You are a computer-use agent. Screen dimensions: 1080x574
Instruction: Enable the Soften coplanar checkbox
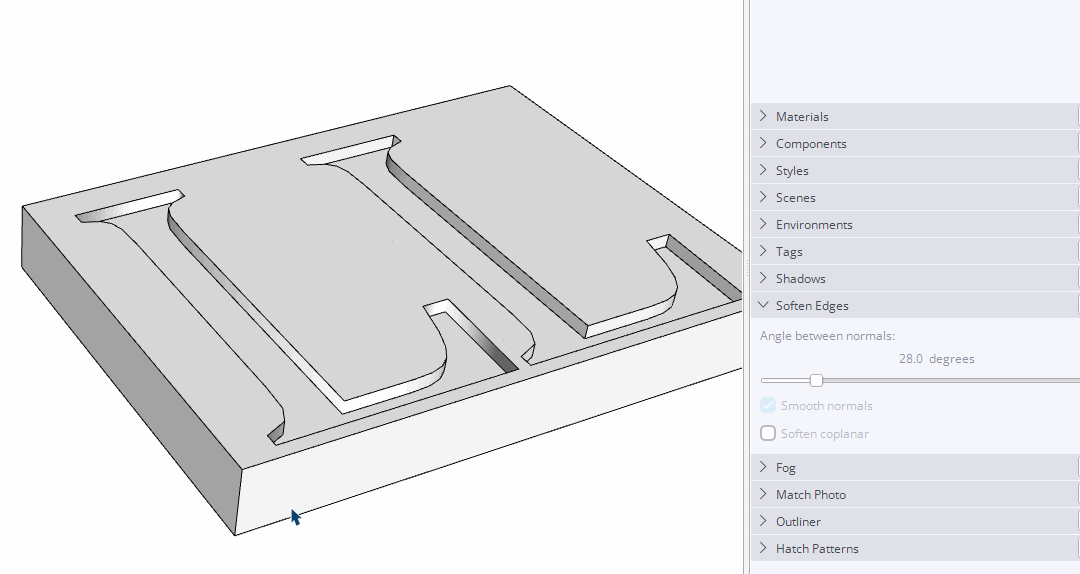point(768,433)
